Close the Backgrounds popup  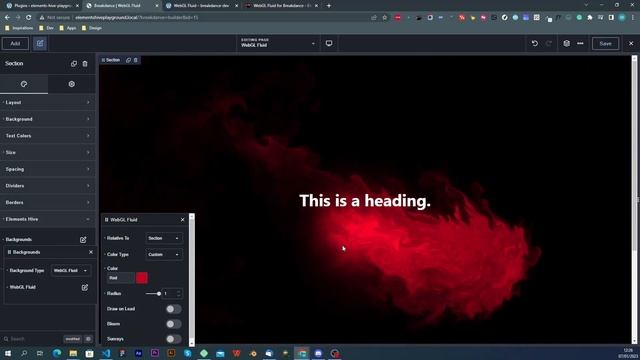pos(91,252)
